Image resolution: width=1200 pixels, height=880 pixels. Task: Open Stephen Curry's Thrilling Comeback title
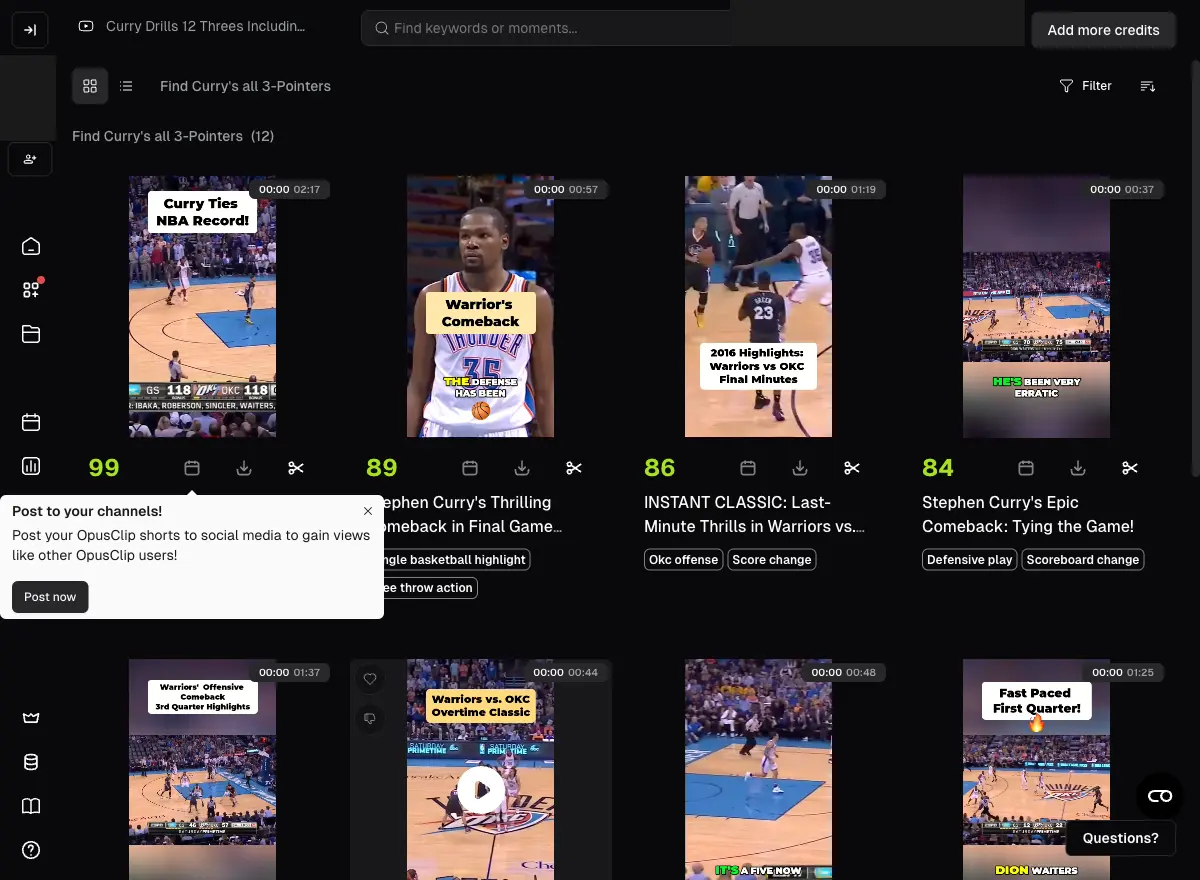[x=472, y=514]
